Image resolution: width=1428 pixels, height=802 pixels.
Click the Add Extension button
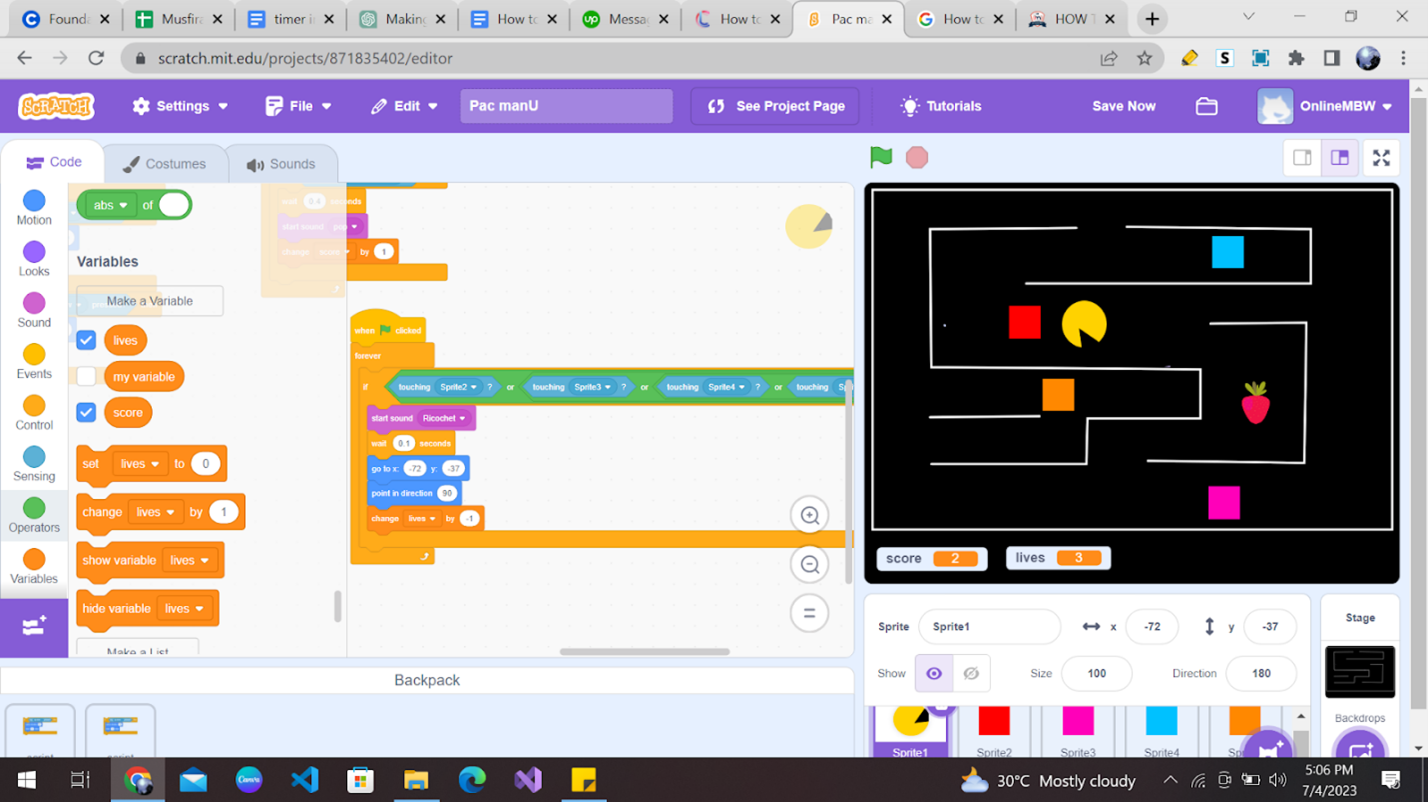[x=34, y=627]
